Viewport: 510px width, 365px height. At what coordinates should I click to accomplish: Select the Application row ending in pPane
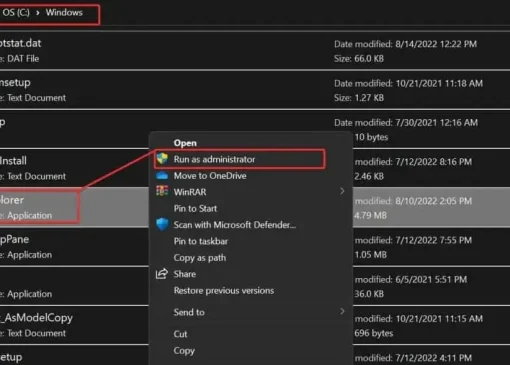click(x=74, y=247)
